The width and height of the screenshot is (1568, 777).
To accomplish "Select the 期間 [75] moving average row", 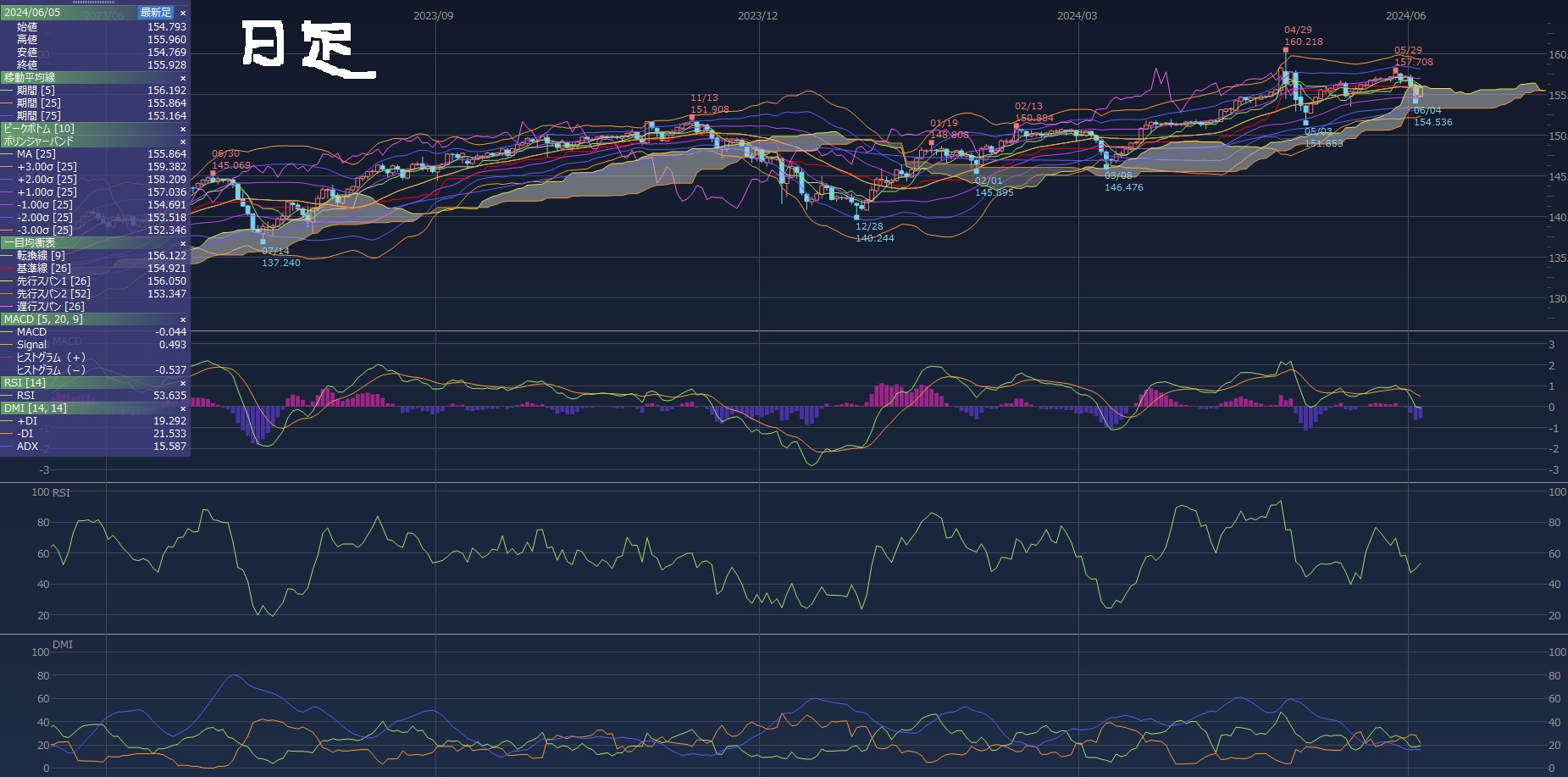I will click(x=95, y=116).
